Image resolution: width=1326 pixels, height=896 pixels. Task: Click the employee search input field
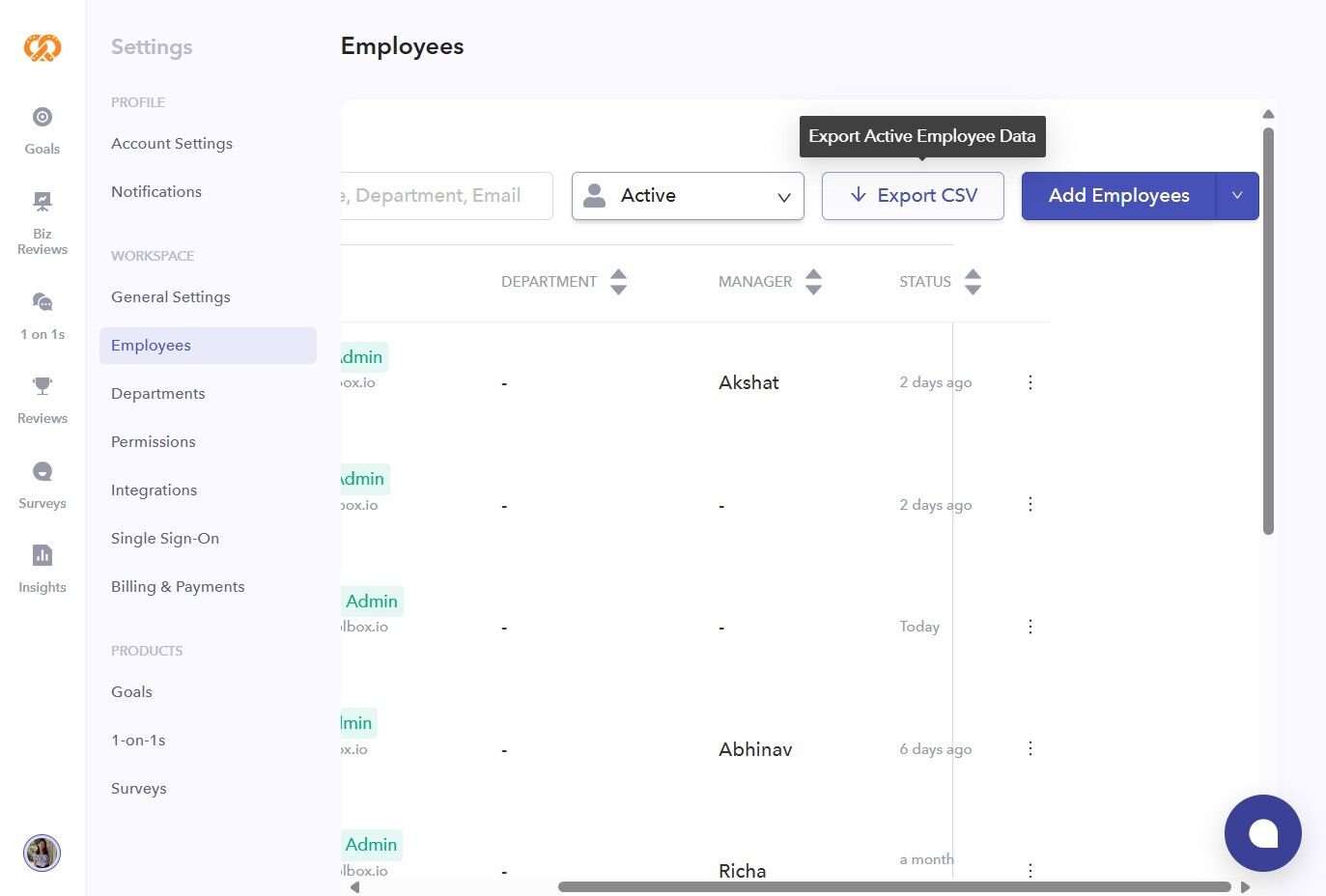coord(444,195)
